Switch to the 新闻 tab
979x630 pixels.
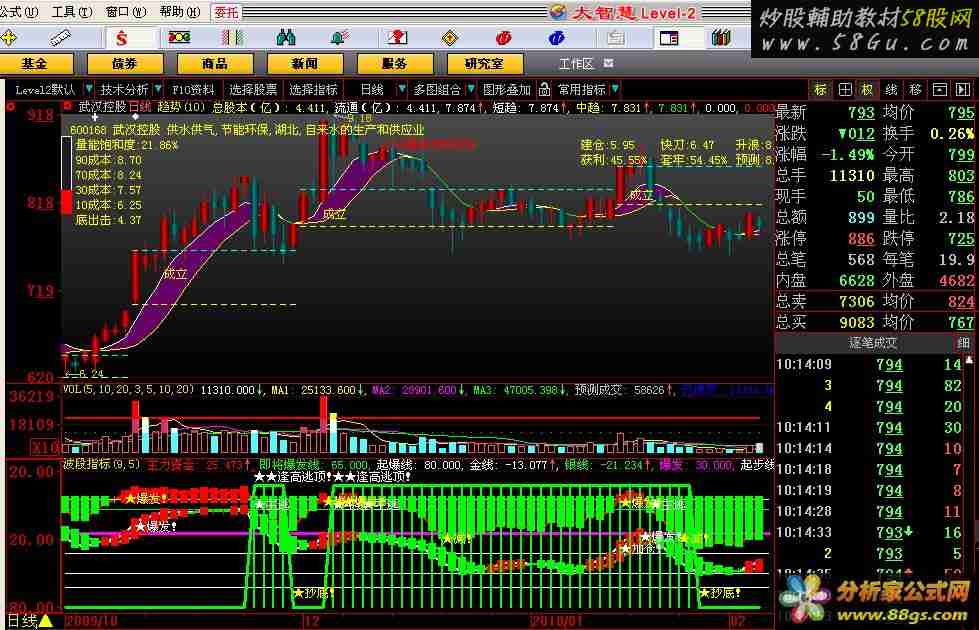click(x=305, y=64)
